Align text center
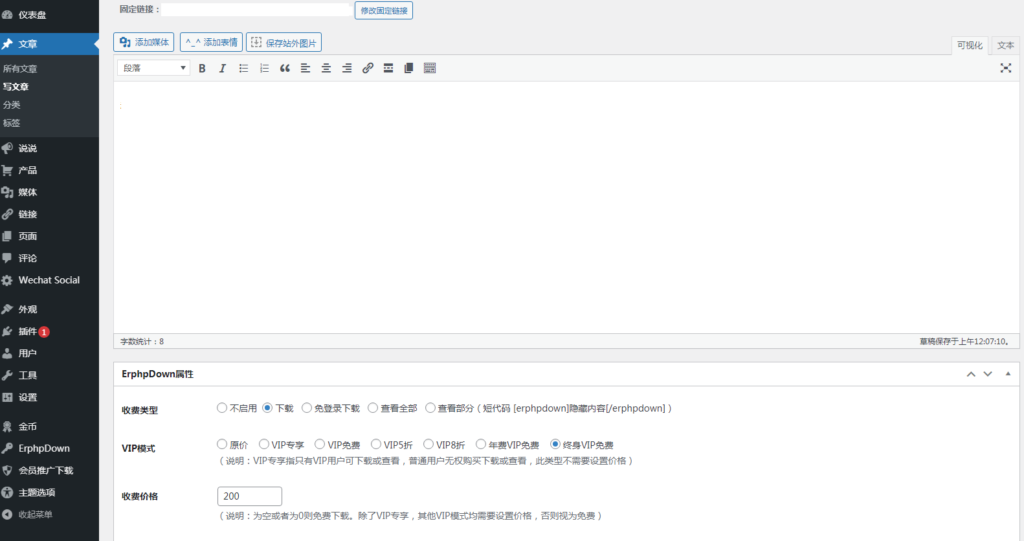The height and width of the screenshot is (541, 1024). (x=326, y=68)
